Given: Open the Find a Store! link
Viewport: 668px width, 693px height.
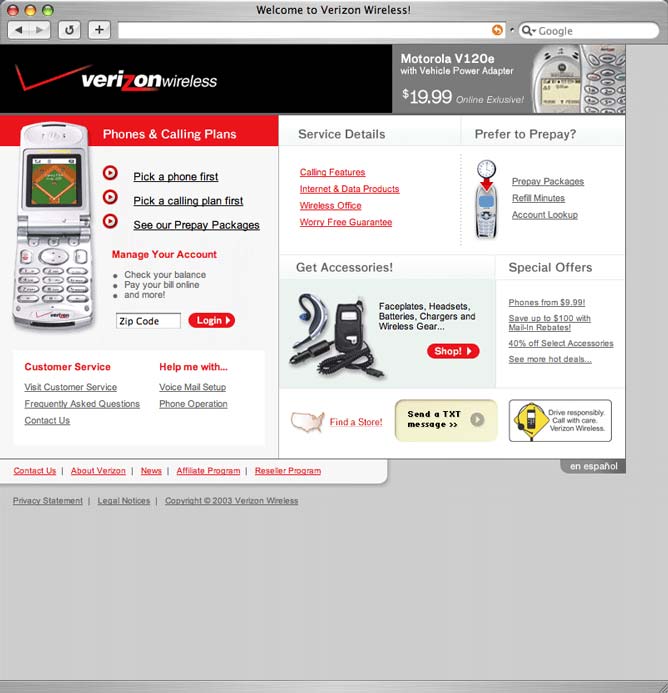Looking at the screenshot, I should click(x=356, y=422).
